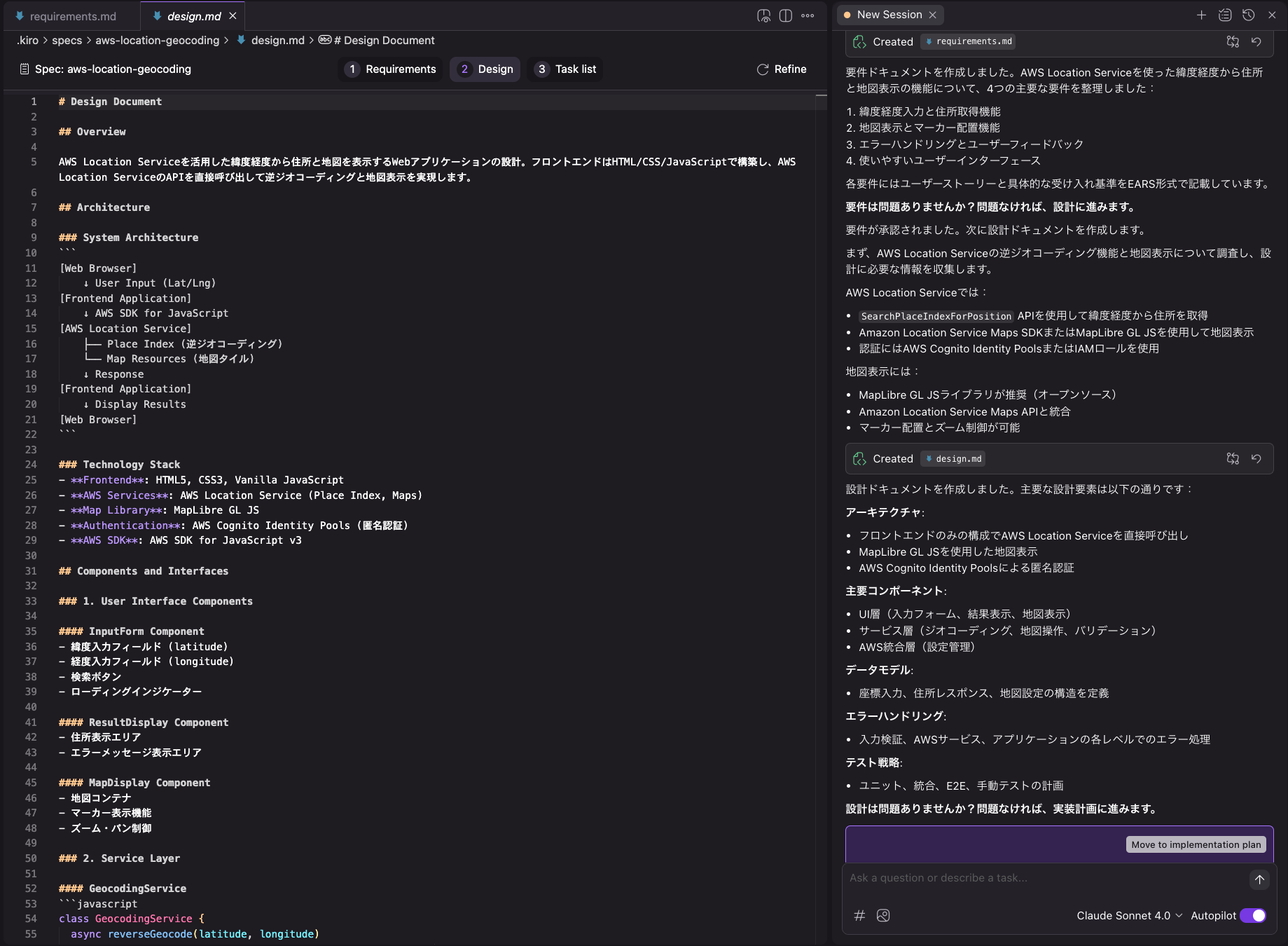This screenshot has width=1288, height=946.
Task: Click the editor minimap scroll marker at the top
Action: tap(822, 95)
